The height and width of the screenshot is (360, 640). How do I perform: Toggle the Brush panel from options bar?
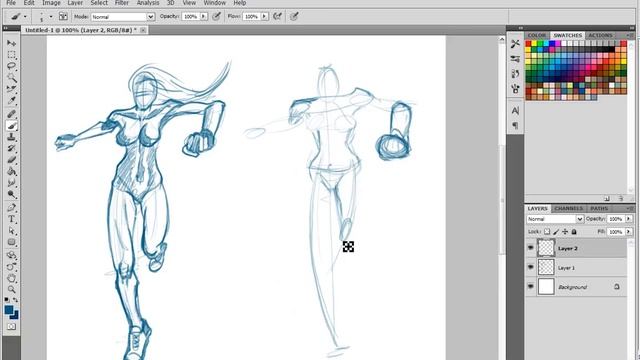click(63, 16)
